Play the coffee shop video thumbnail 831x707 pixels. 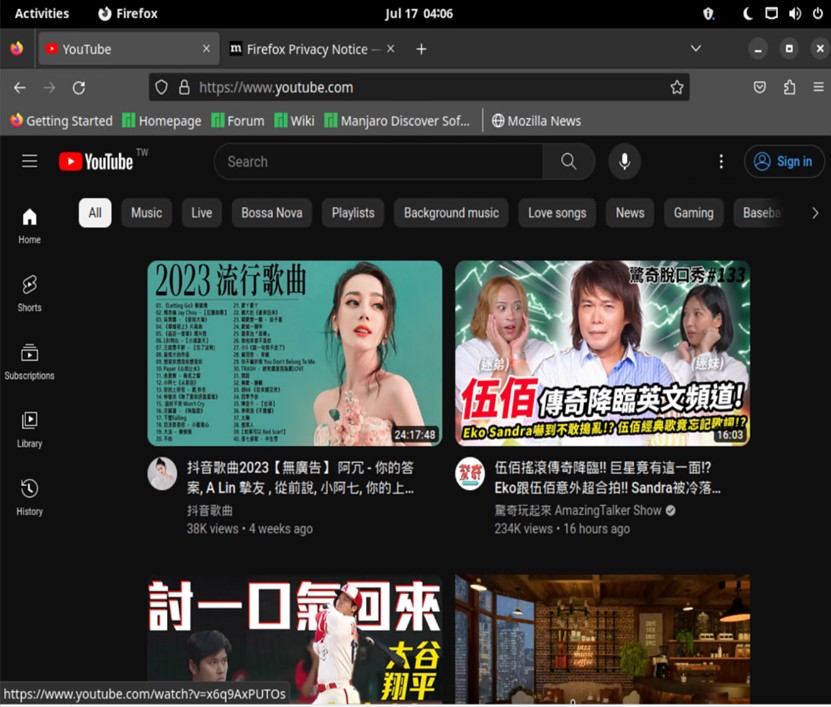tap(603, 639)
